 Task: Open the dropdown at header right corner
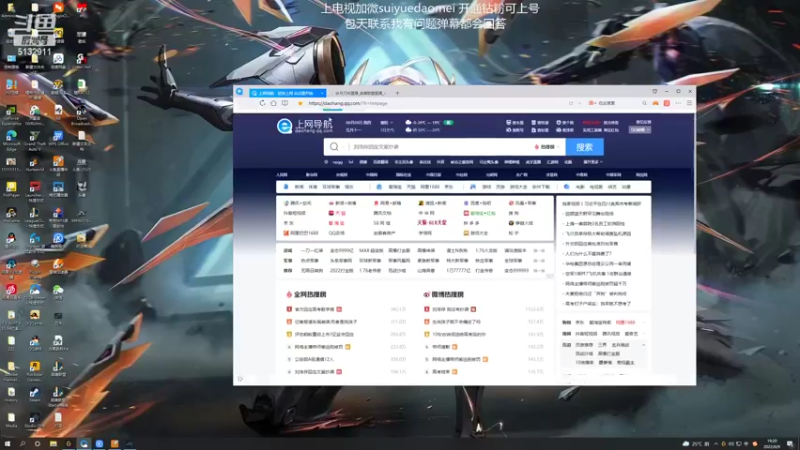tap(640, 130)
